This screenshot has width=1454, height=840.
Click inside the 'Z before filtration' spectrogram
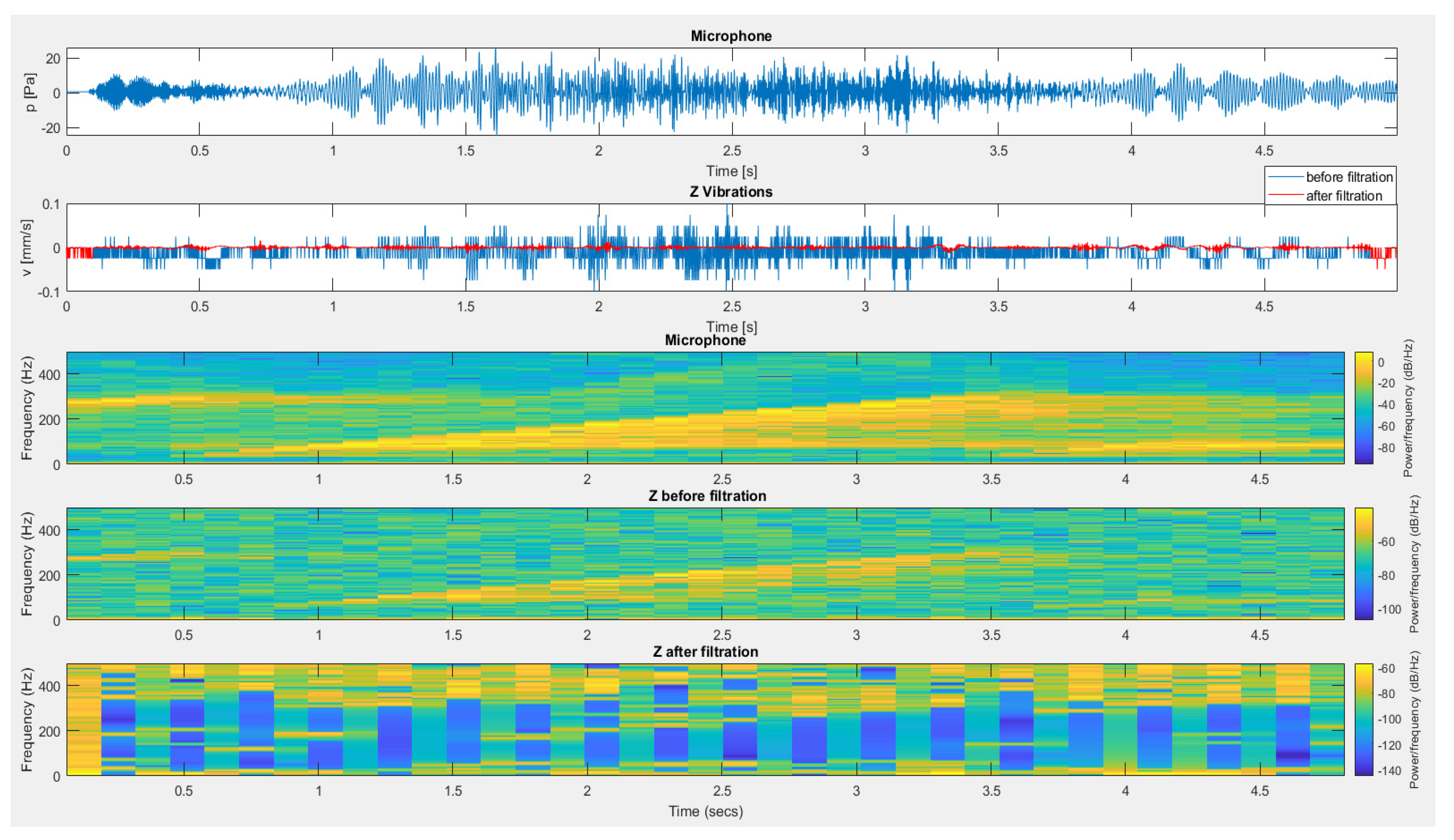[705, 564]
